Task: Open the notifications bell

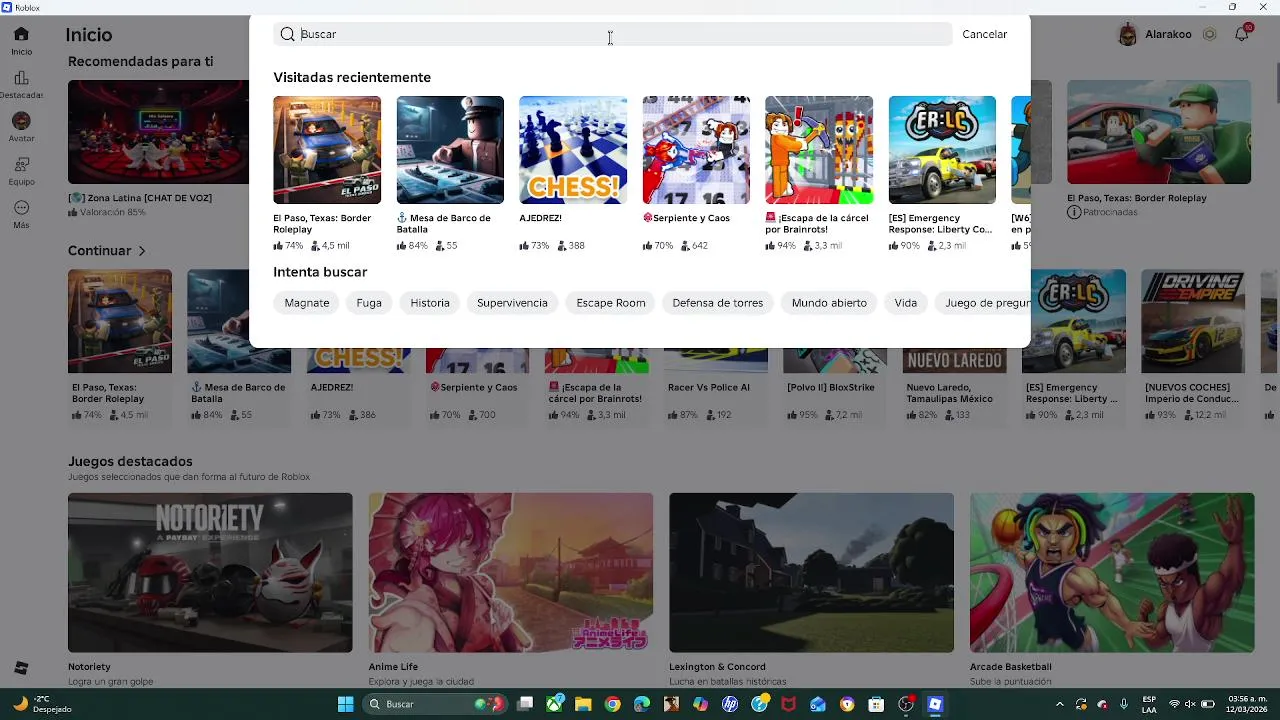Action: click(x=1242, y=34)
